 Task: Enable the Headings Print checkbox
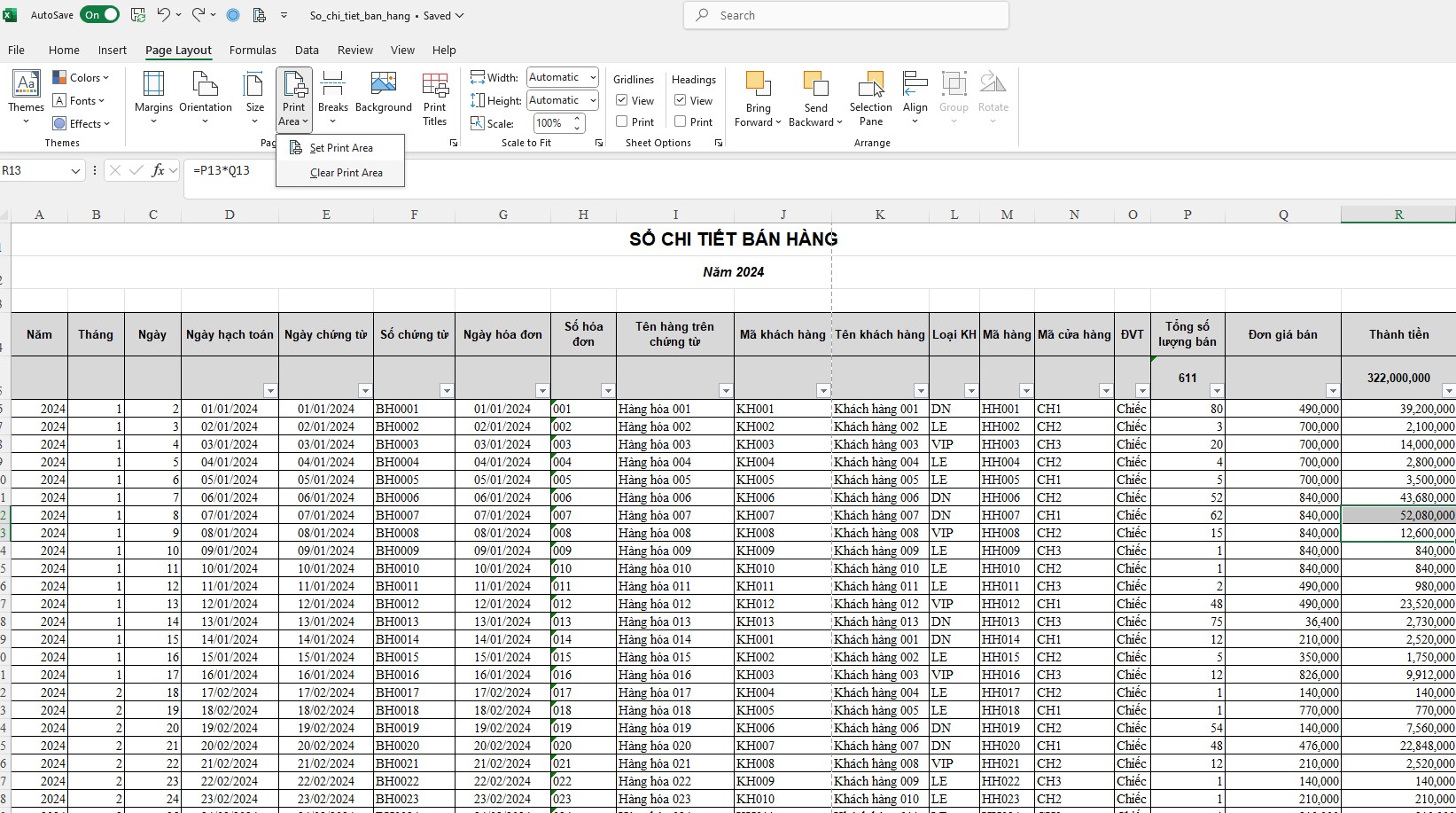pyautogui.click(x=681, y=121)
